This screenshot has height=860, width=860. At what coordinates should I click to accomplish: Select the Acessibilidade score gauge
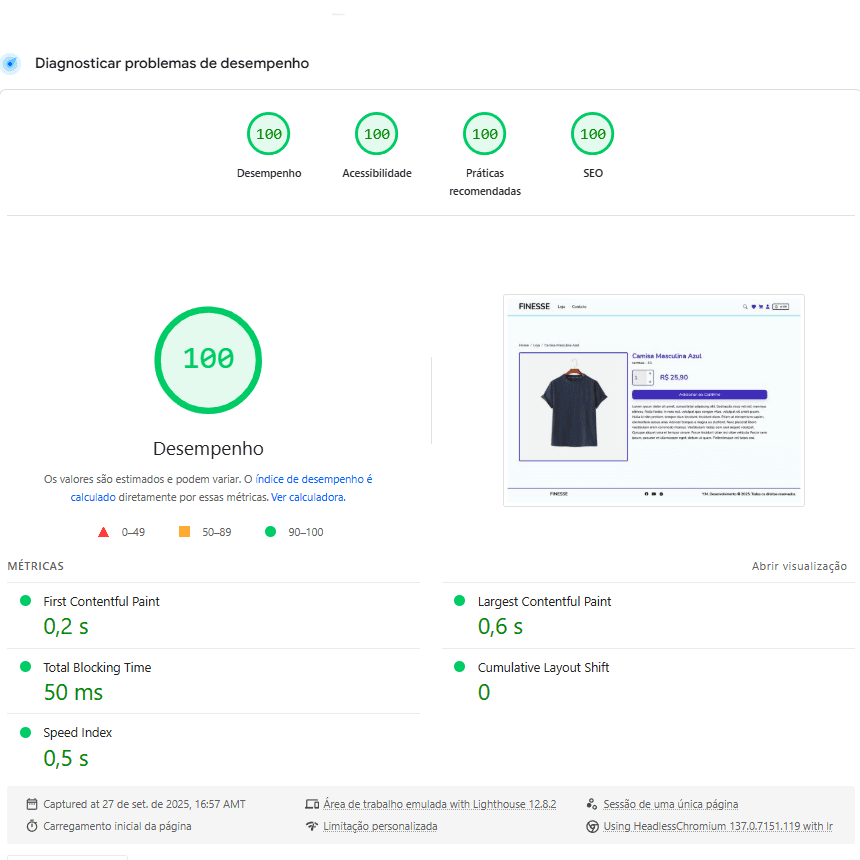(376, 133)
